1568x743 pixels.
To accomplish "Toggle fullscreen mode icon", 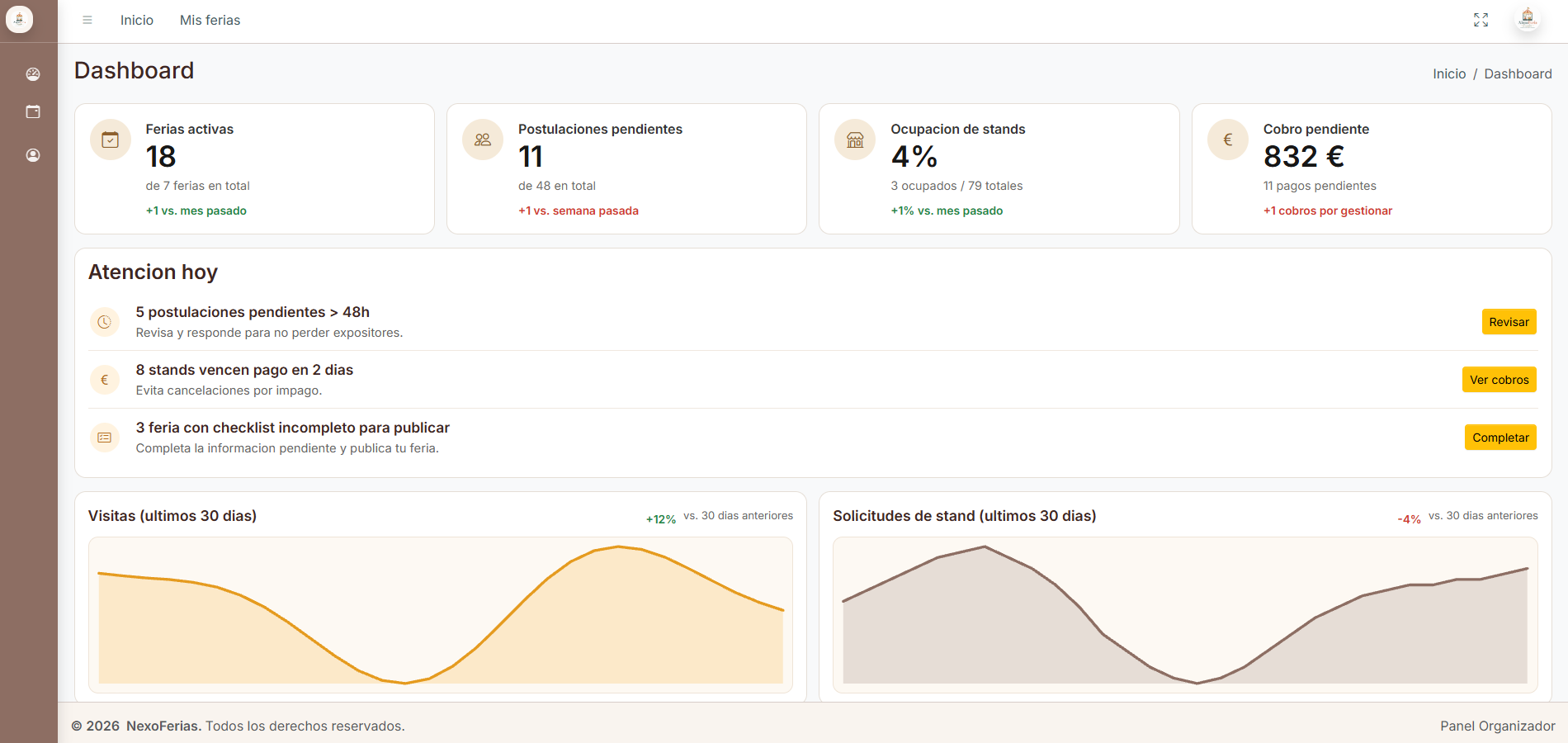I will point(1481,20).
